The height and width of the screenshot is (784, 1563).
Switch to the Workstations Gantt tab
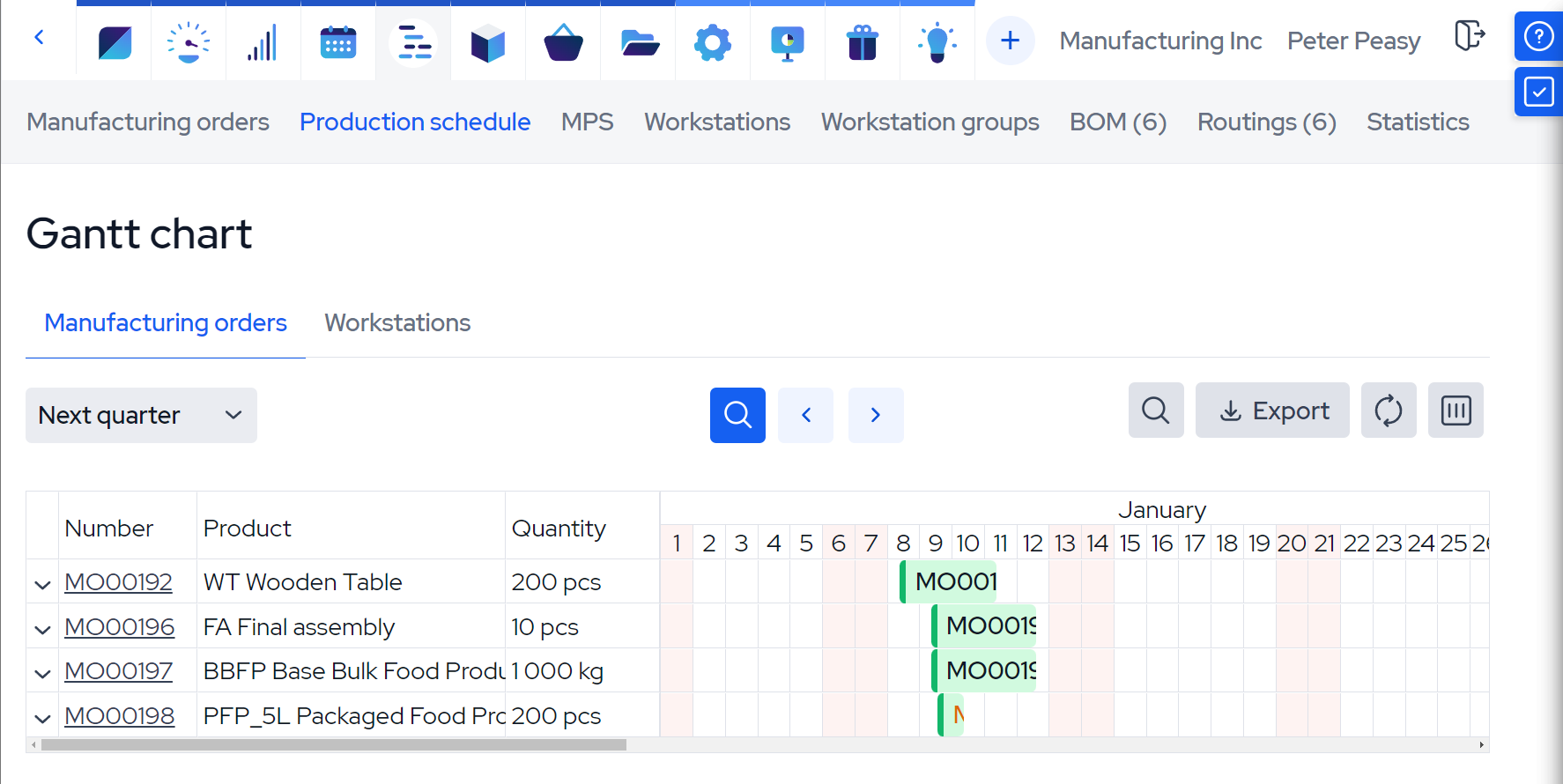click(397, 323)
